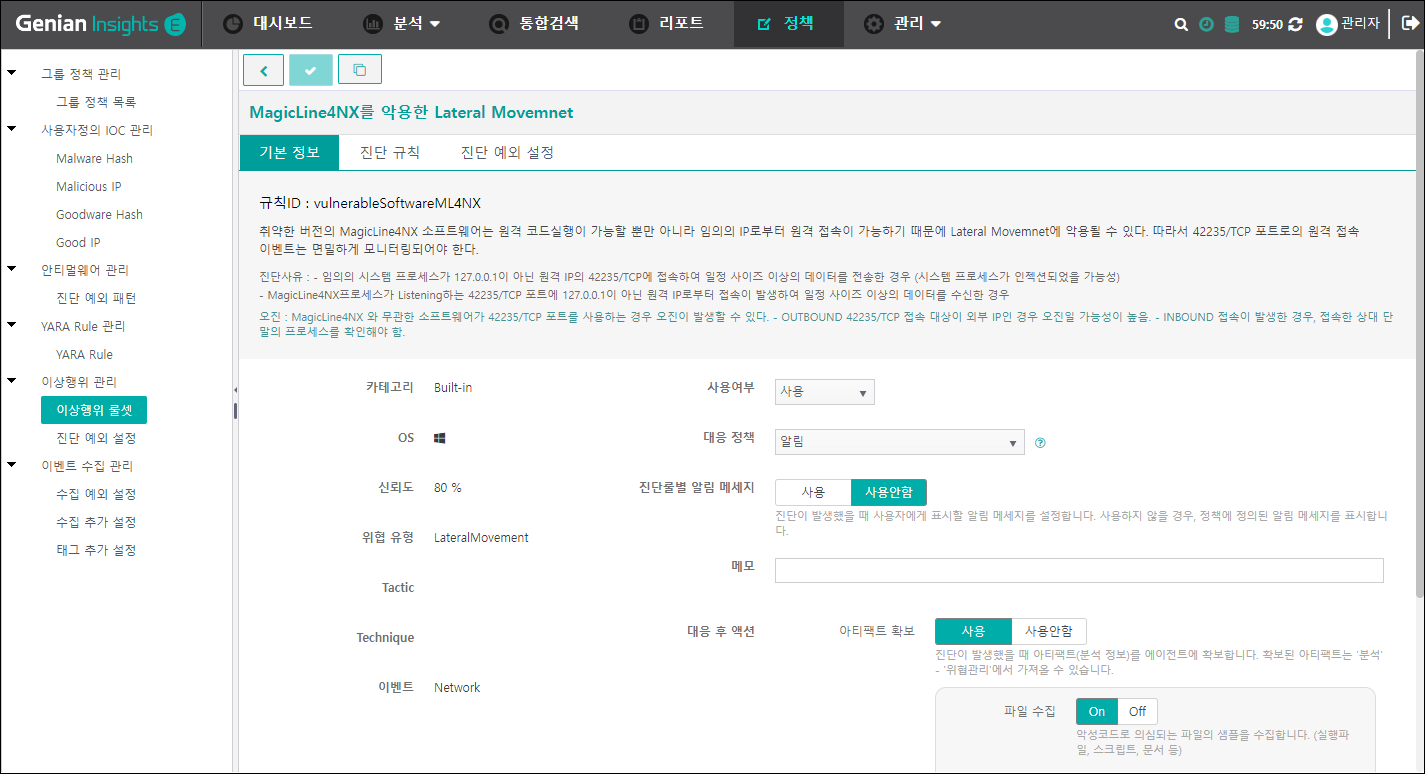Open the 대응 정책 dropdown
This screenshot has height=774, width=1425.
[x=899, y=442]
